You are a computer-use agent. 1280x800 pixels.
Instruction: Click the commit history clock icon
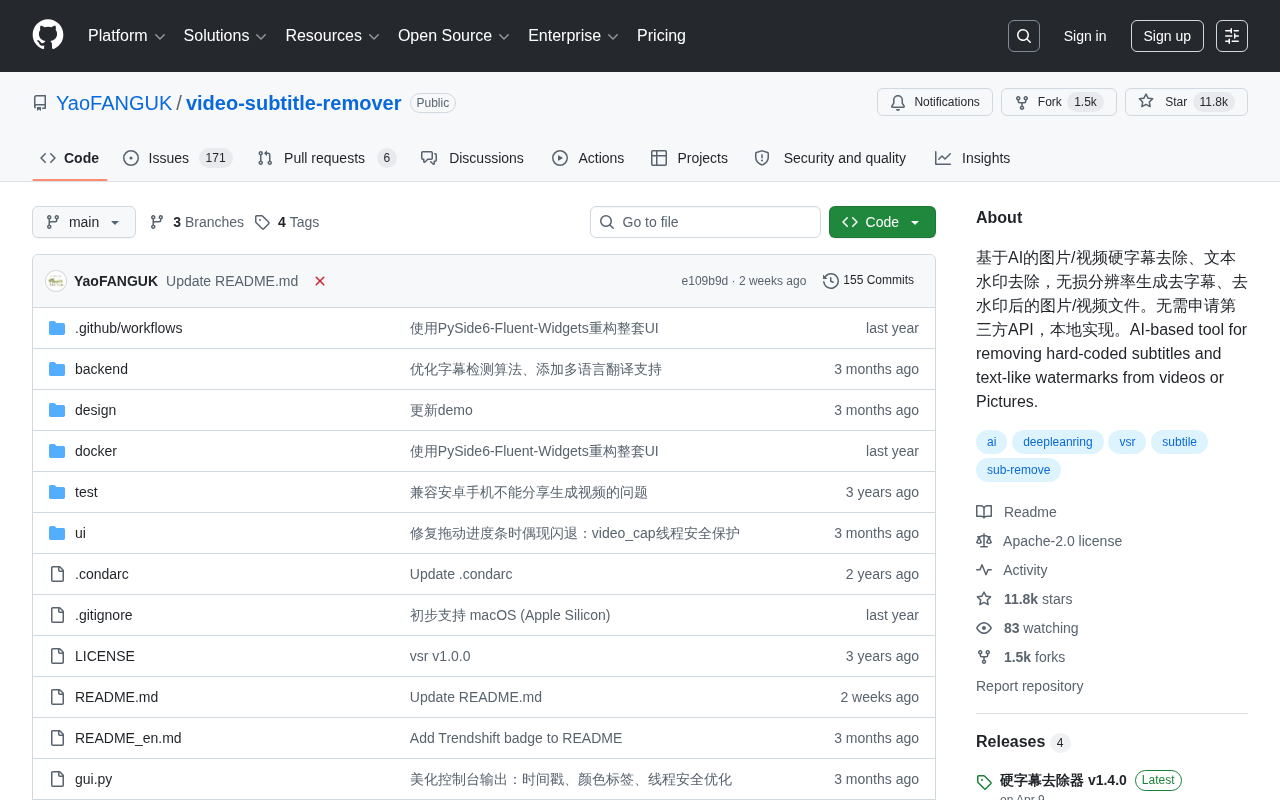click(831, 281)
